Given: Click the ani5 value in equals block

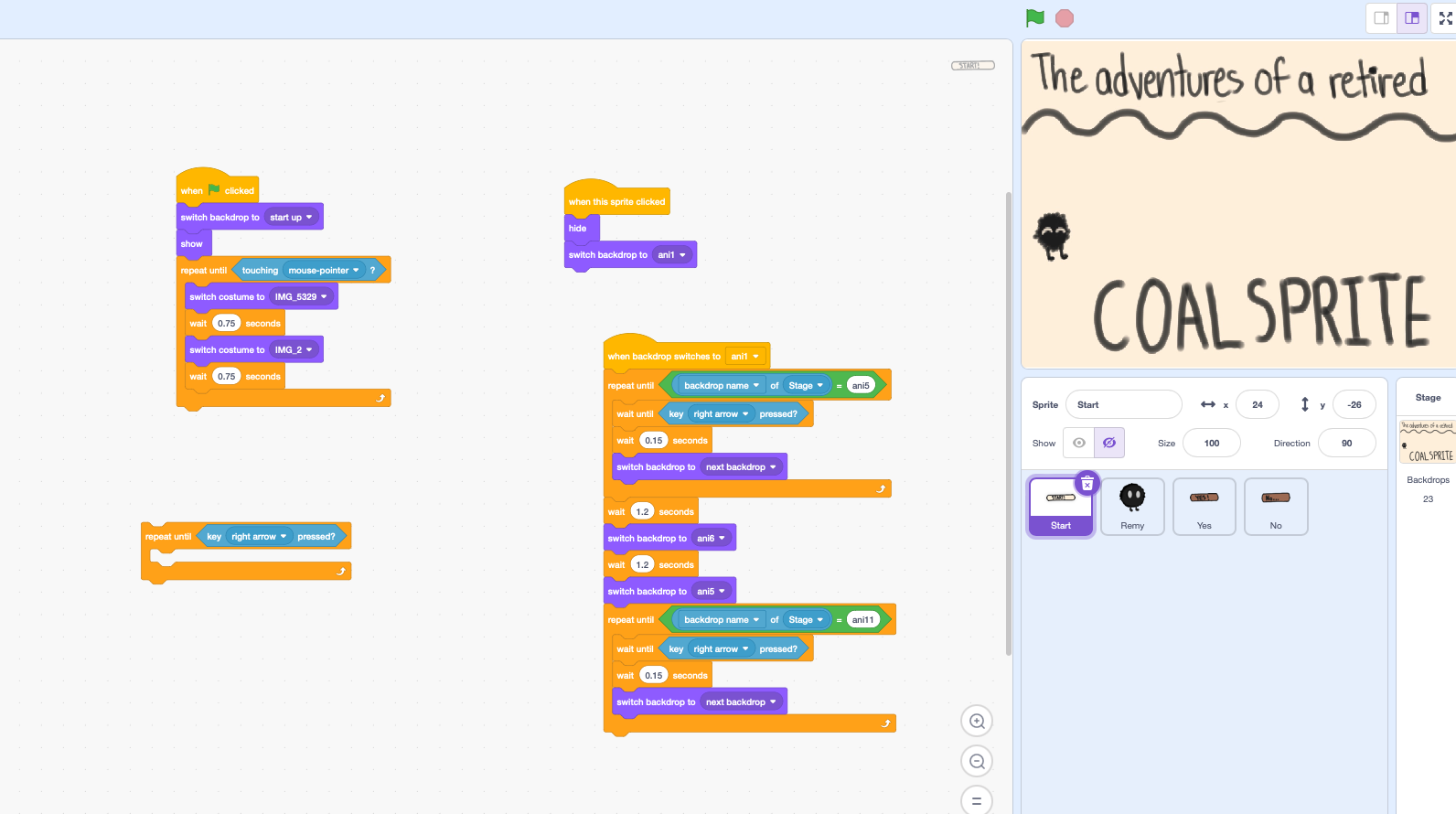Looking at the screenshot, I should point(861,385).
